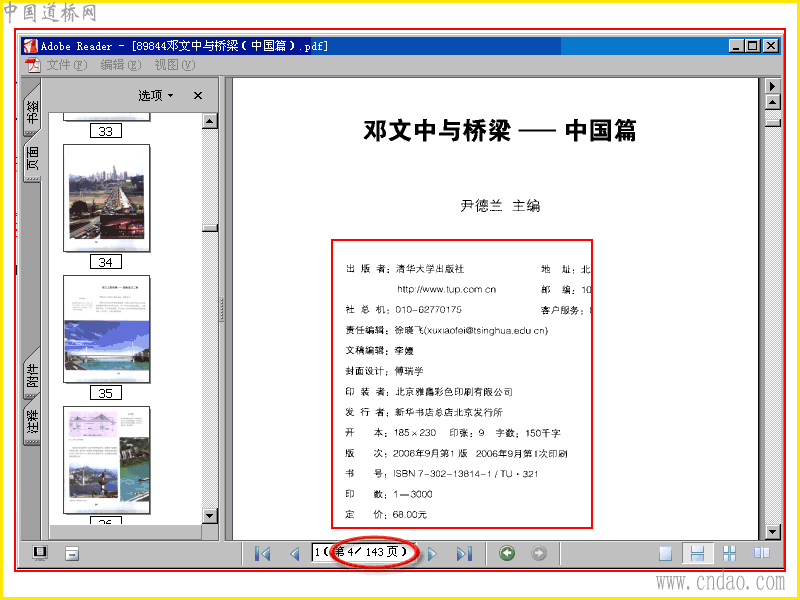Click thumbnail panel scrollbar down arrow
Image resolution: width=800 pixels, height=600 pixels.
tap(210, 516)
